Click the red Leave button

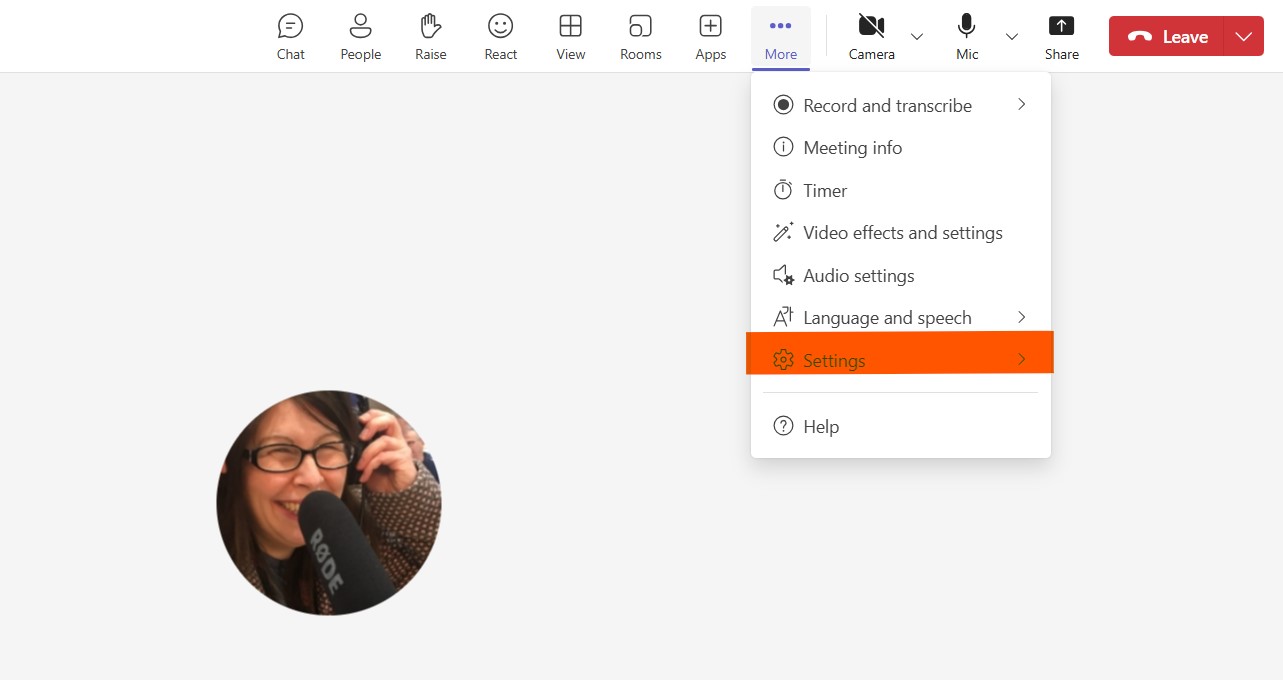tap(1167, 37)
